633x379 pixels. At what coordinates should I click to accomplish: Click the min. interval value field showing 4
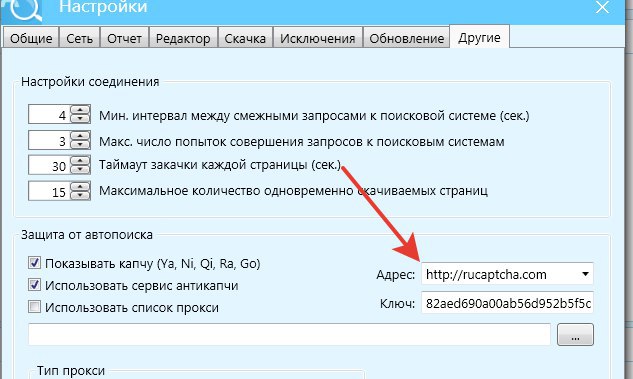point(49,114)
